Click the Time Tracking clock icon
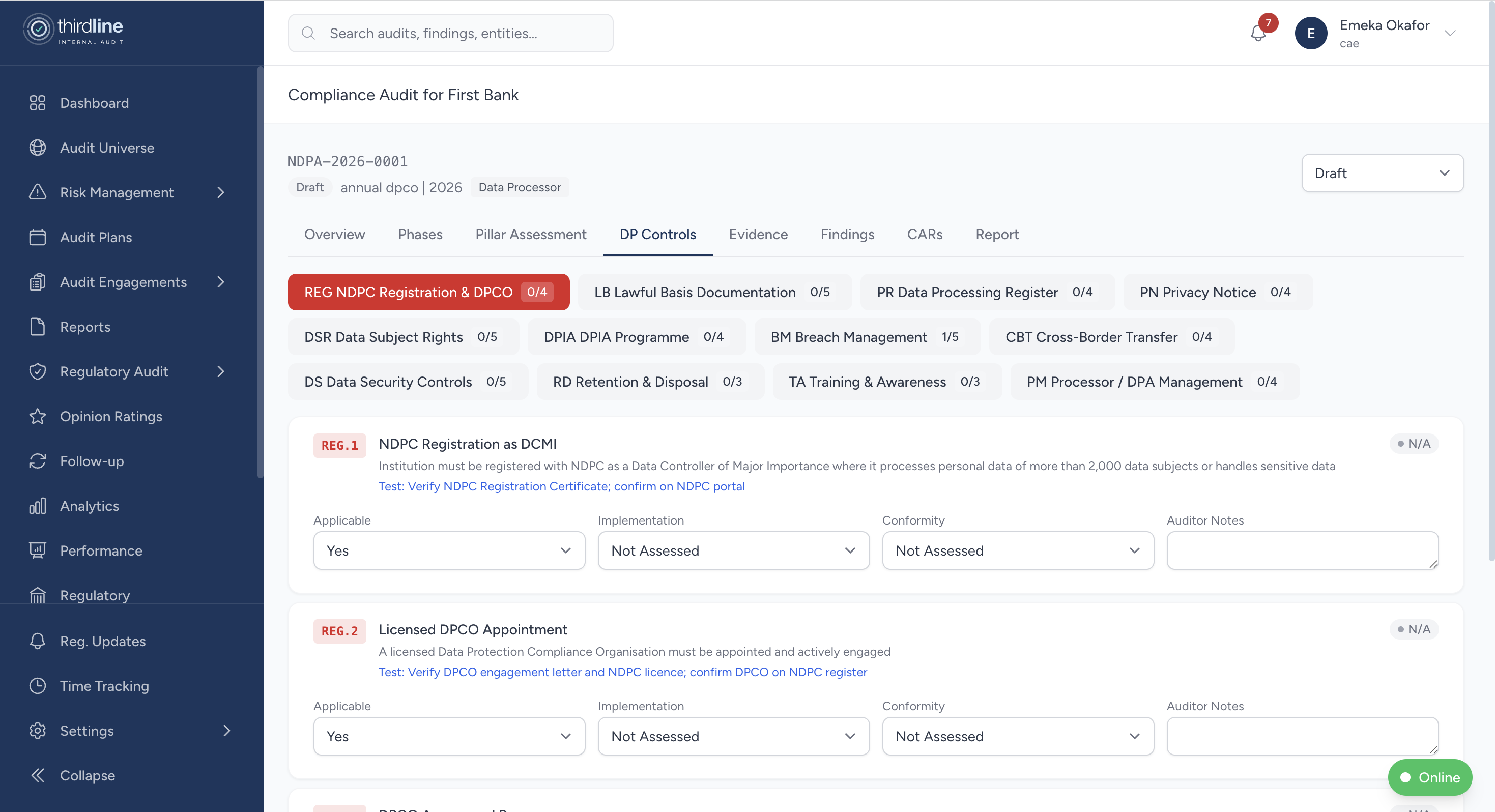The width and height of the screenshot is (1495, 812). click(37, 685)
